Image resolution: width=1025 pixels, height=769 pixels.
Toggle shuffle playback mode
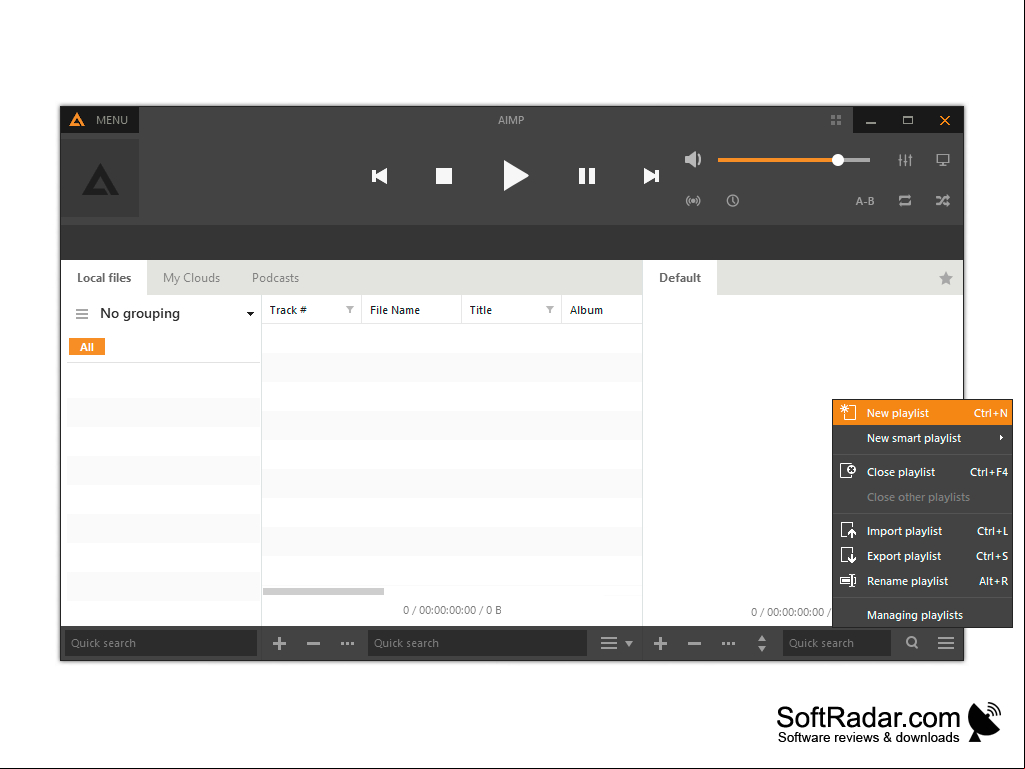943,201
